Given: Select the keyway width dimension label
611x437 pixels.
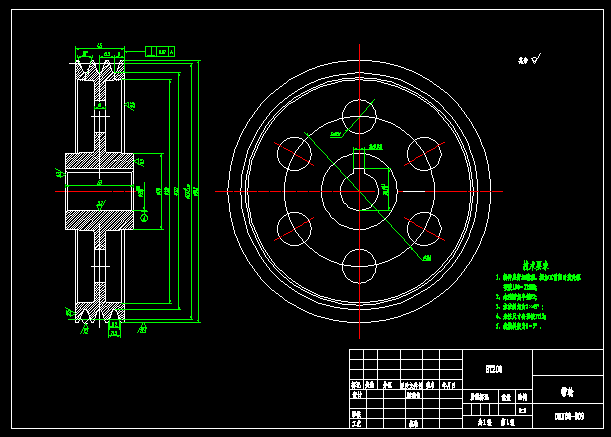Looking at the screenshot, I should click(376, 147).
